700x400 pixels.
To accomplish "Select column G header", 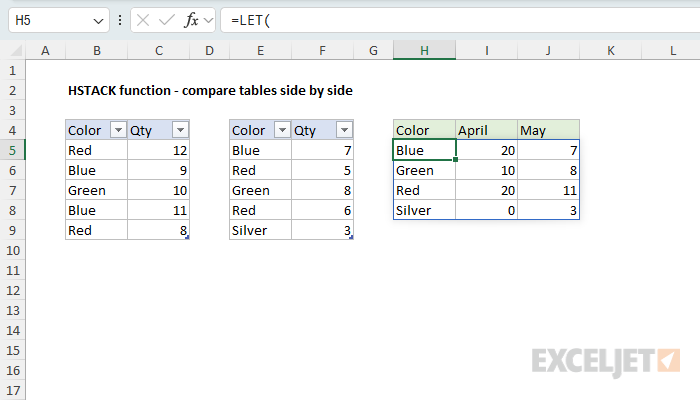I will pyautogui.click(x=373, y=50).
